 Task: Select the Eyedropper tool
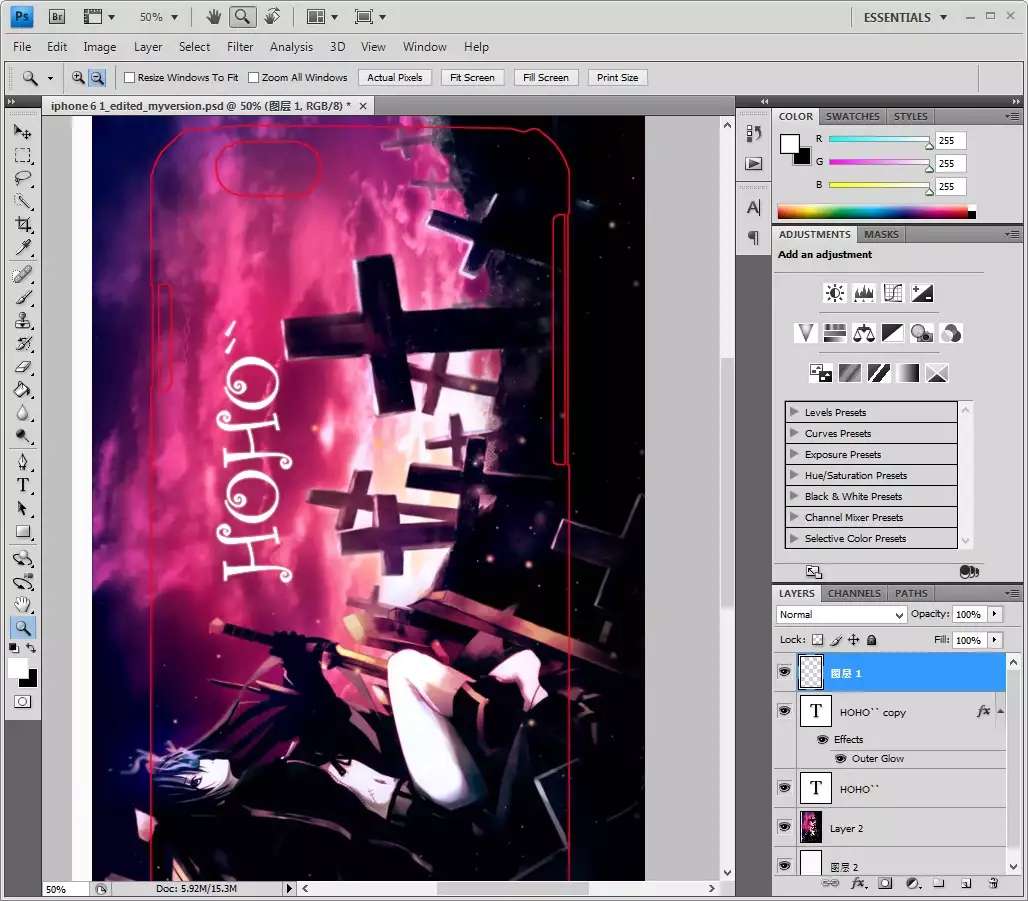coord(23,247)
